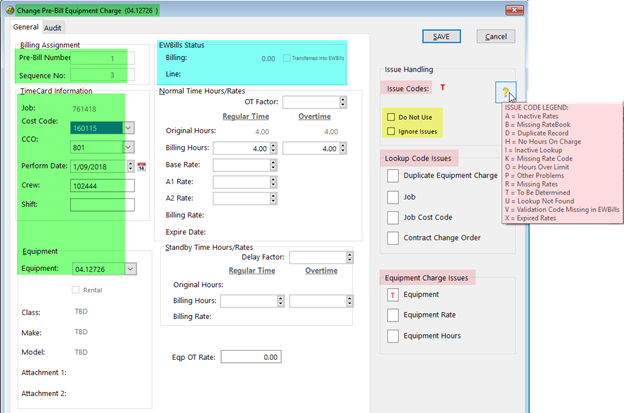Click the Eqp OT Rate field
Image resolution: width=624 pixels, height=413 pixels.
[x=251, y=357]
